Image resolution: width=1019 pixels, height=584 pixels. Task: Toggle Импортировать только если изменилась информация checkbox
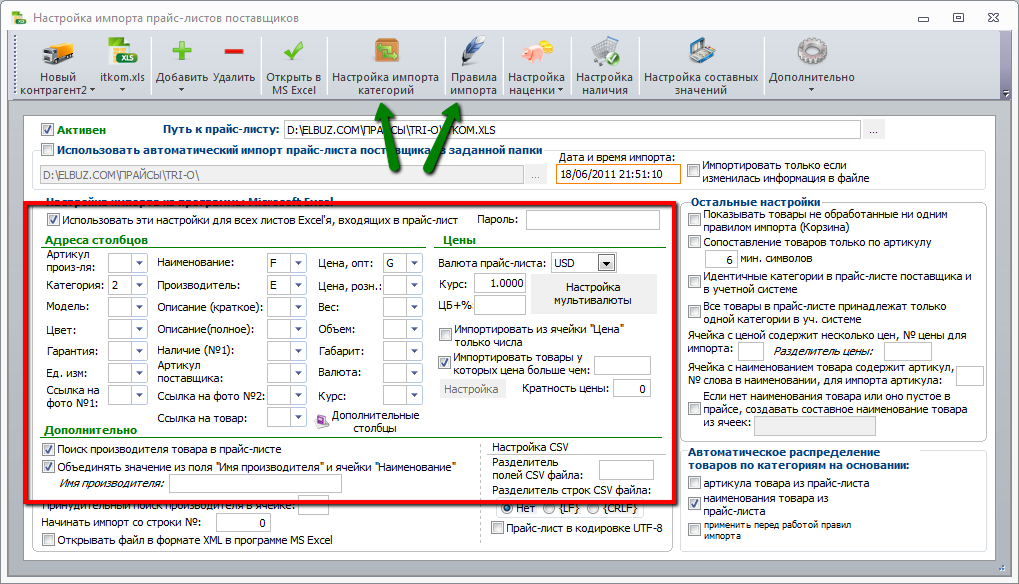(693, 170)
